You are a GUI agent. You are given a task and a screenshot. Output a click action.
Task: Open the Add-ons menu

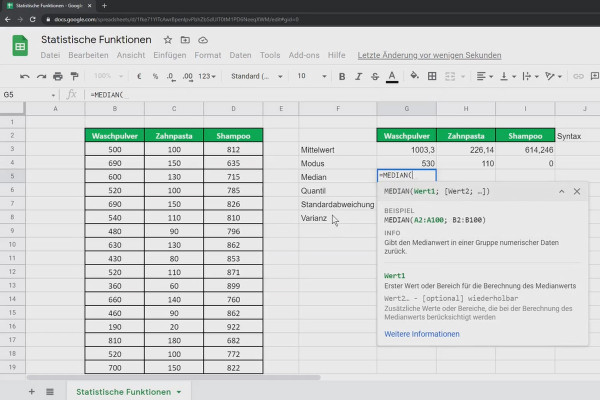[x=304, y=55]
